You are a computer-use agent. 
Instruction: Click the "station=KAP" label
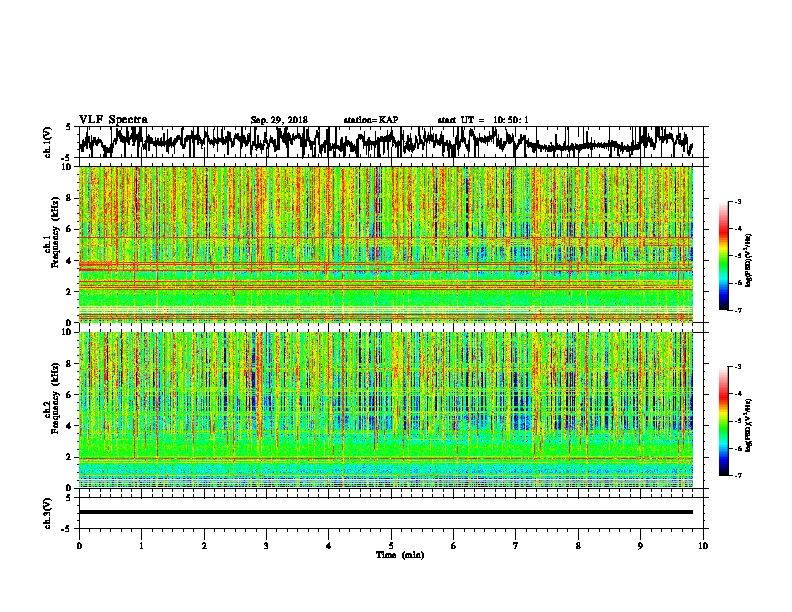click(x=371, y=120)
